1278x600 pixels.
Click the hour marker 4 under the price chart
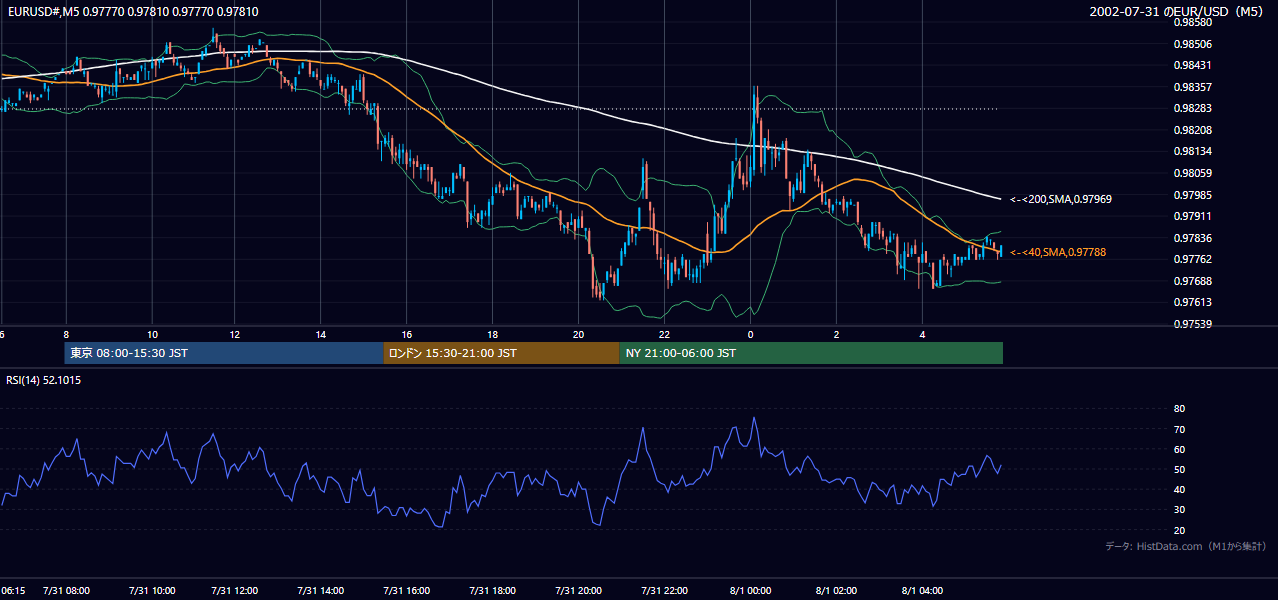click(923, 334)
